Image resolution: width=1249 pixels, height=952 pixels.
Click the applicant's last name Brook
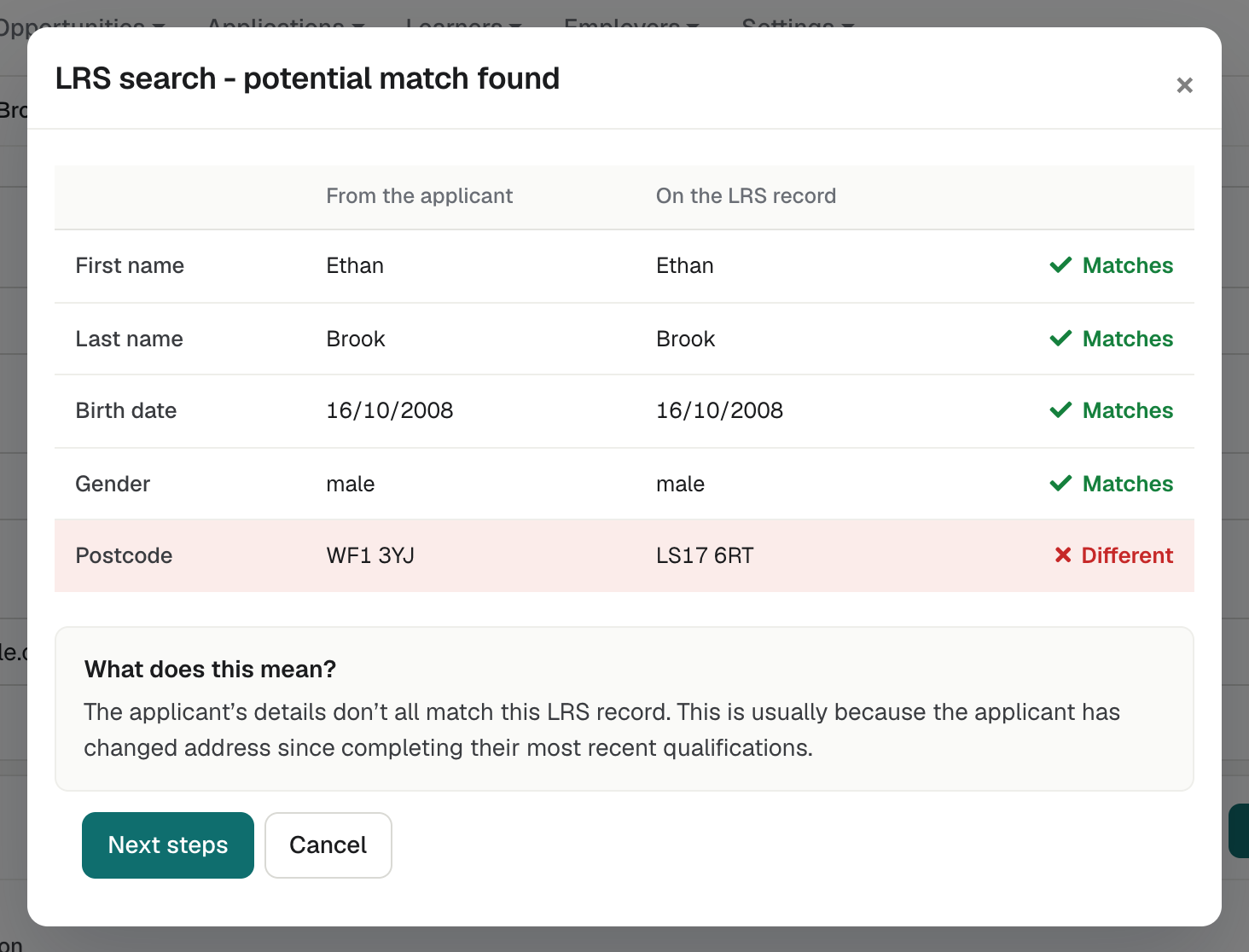[x=356, y=339]
